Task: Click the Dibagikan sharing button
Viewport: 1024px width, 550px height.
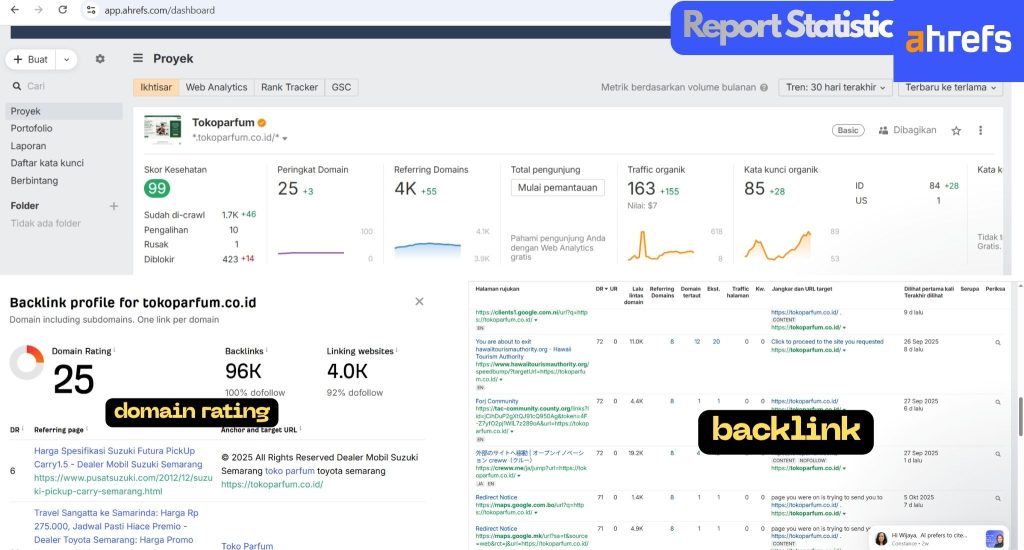Action: tap(907, 131)
